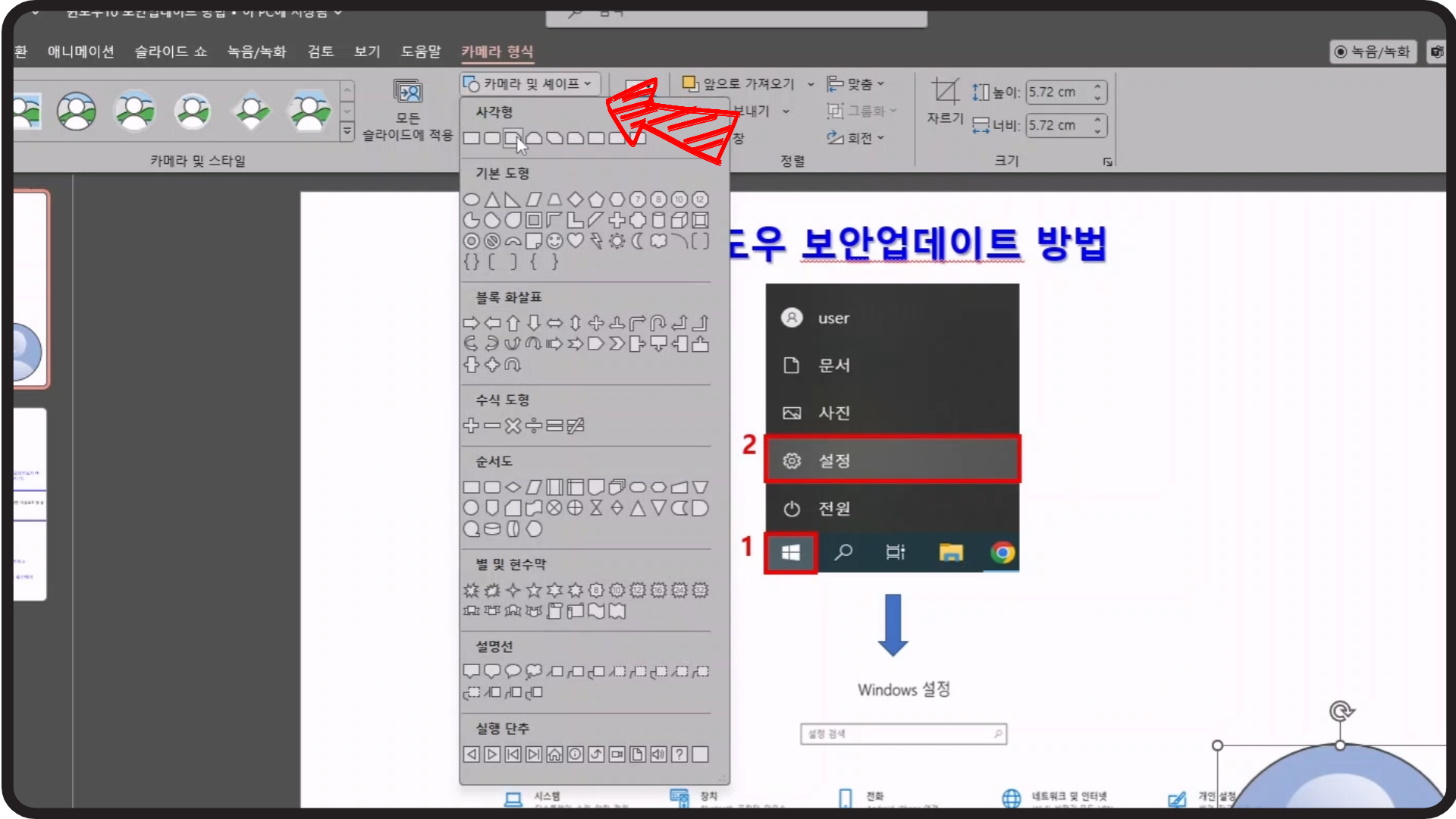
Task: Select the rounded rectangle shape
Action: point(492,138)
